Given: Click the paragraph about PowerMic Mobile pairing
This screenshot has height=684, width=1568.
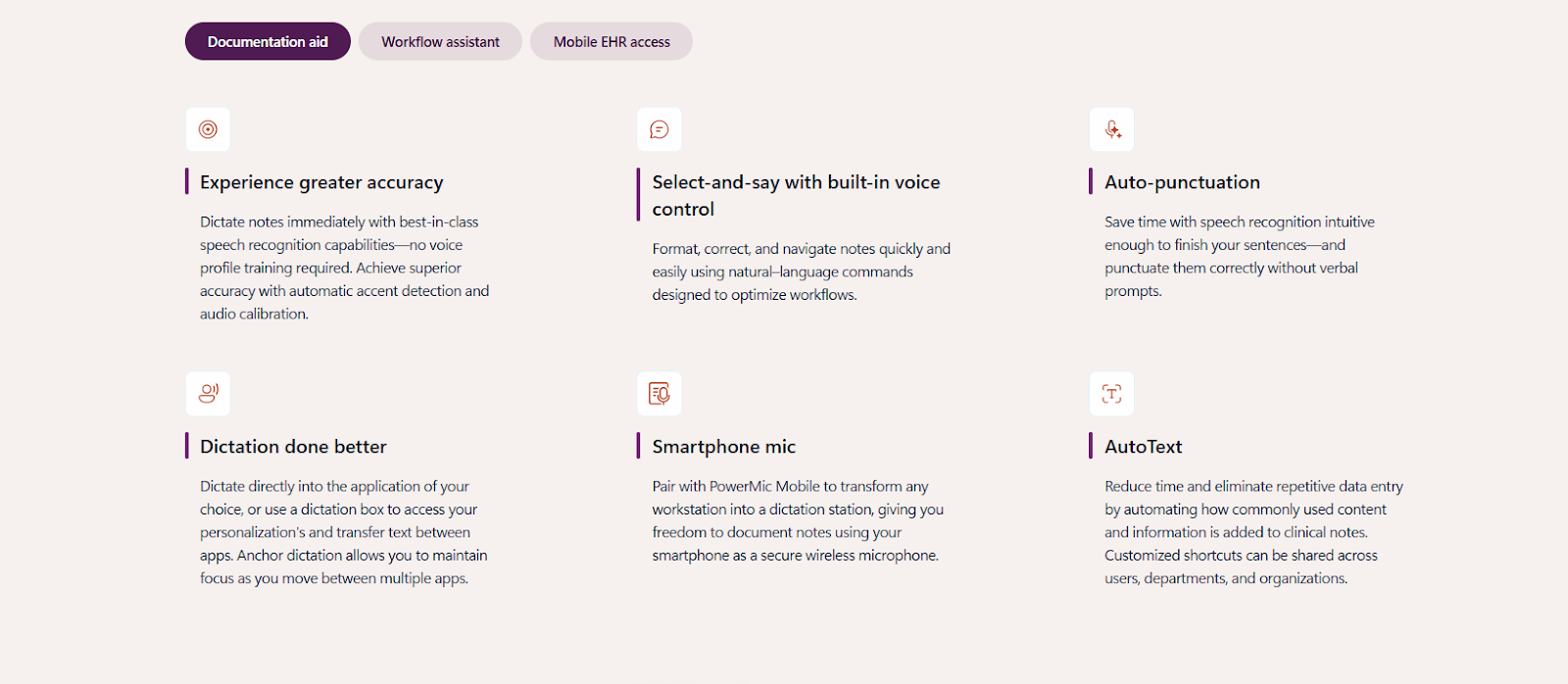Looking at the screenshot, I should pos(798,520).
